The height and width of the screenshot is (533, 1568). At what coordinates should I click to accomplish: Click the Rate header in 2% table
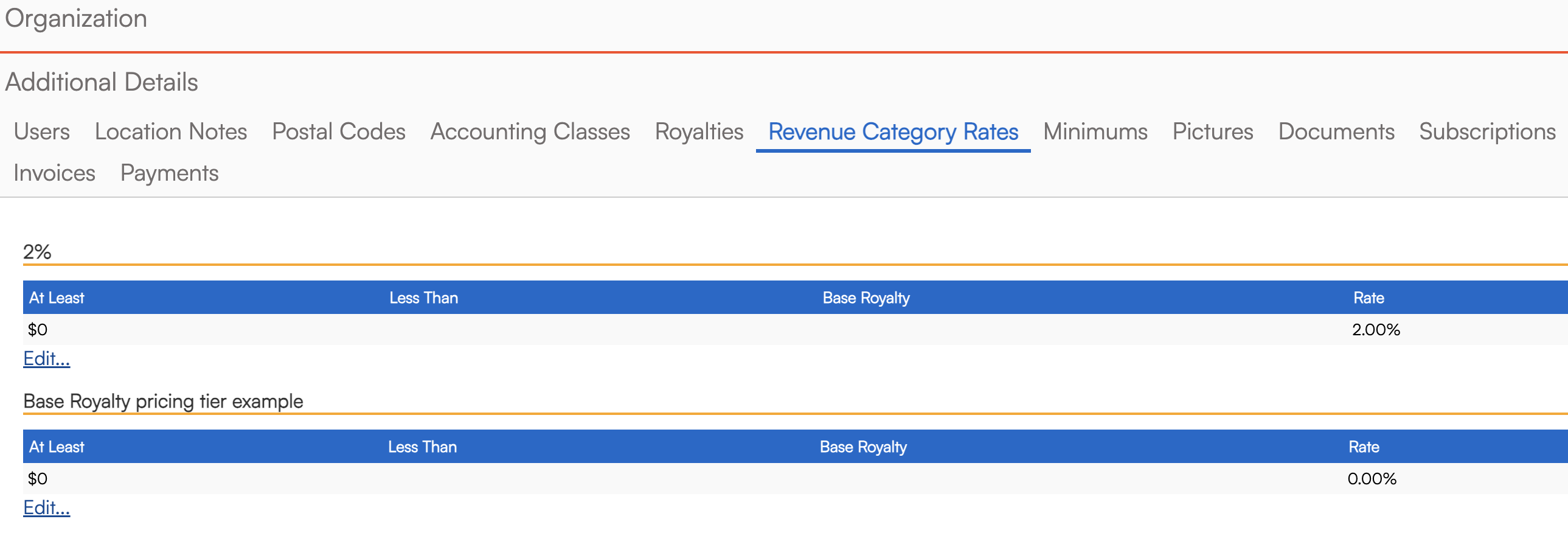1369,298
